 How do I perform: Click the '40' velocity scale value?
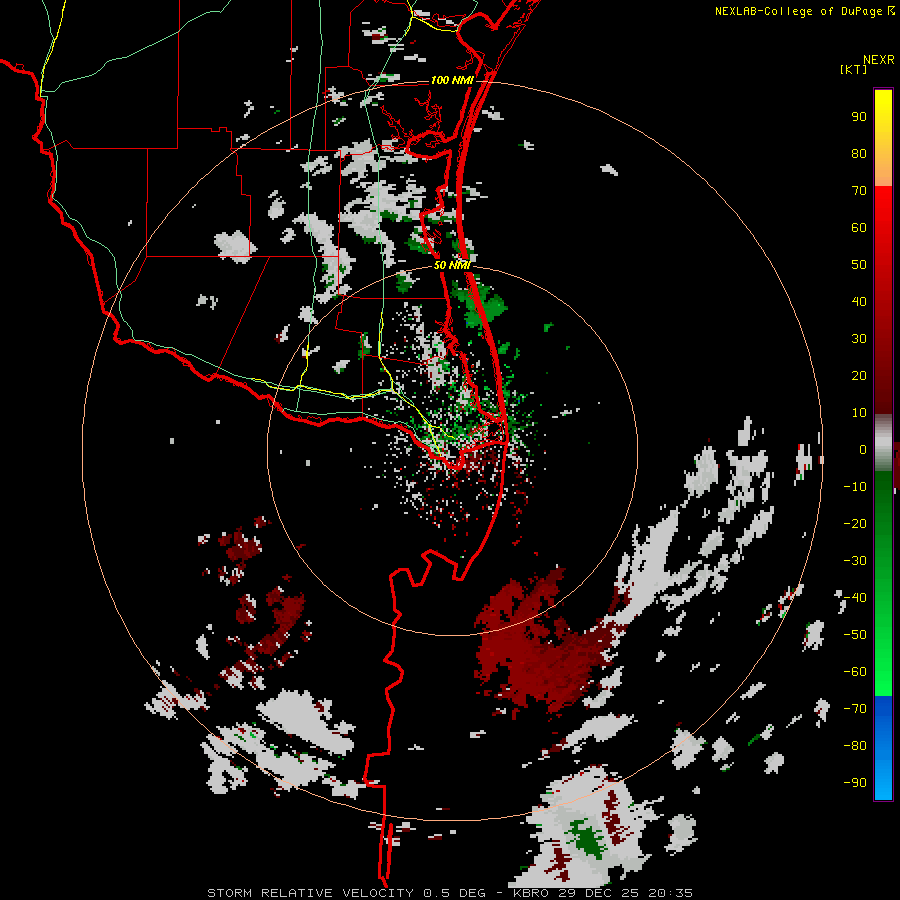(x=859, y=302)
